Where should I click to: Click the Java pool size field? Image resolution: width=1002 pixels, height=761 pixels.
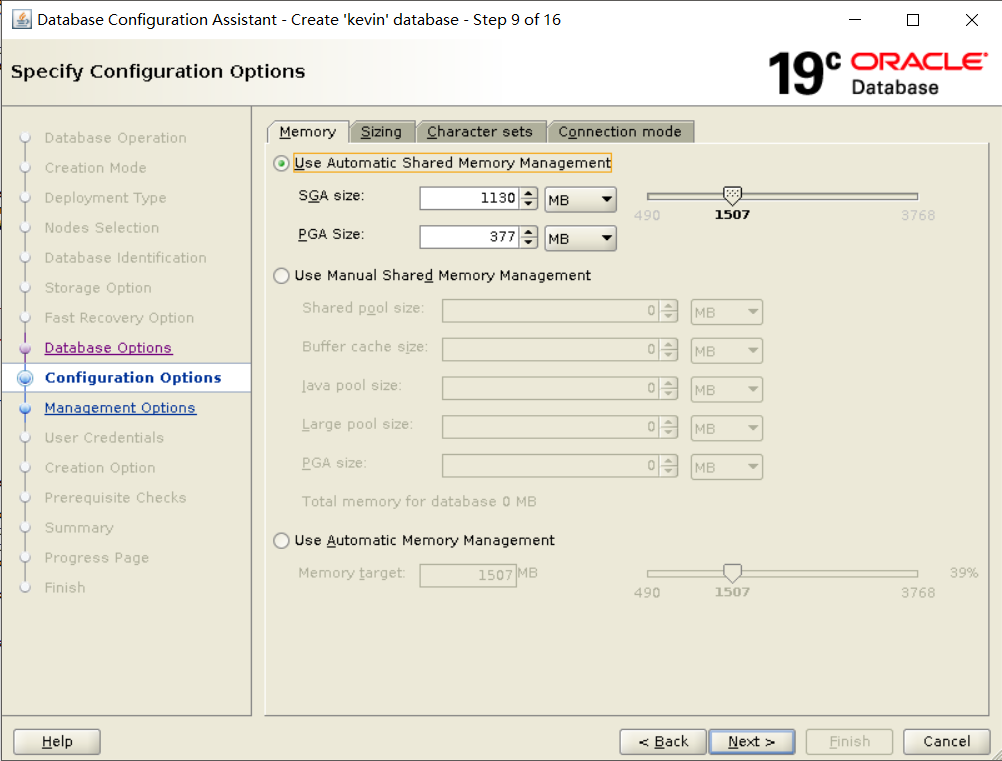[551, 388]
